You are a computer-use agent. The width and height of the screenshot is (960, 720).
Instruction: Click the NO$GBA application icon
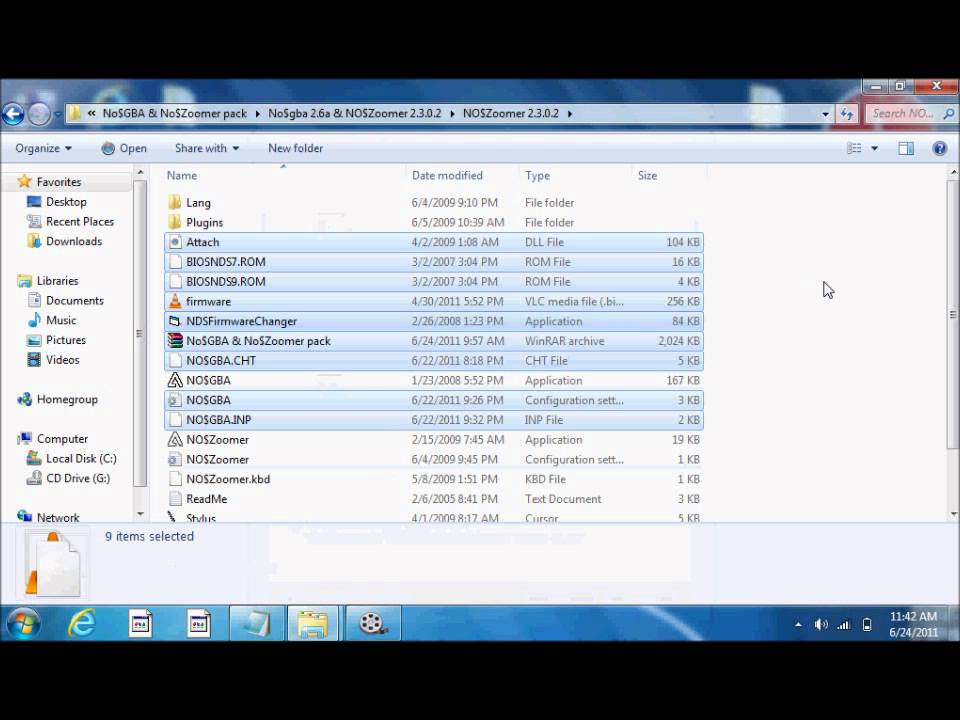pyautogui.click(x=175, y=380)
